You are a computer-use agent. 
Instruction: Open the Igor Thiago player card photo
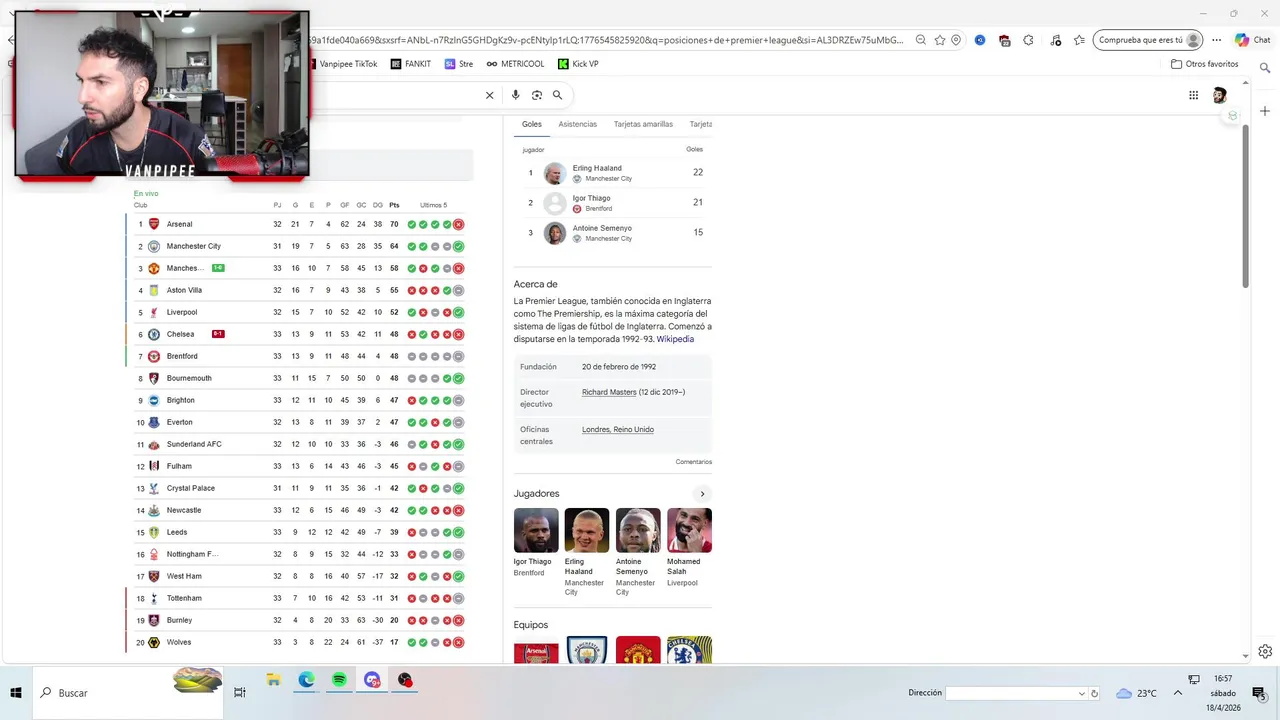coord(536,530)
